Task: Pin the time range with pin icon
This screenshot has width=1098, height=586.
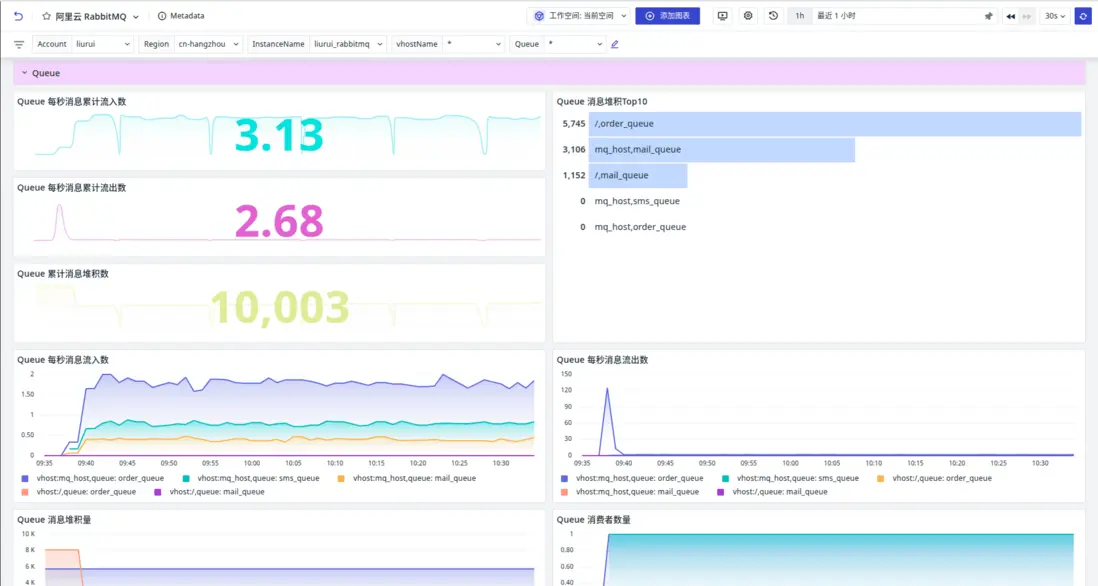Action: (989, 16)
